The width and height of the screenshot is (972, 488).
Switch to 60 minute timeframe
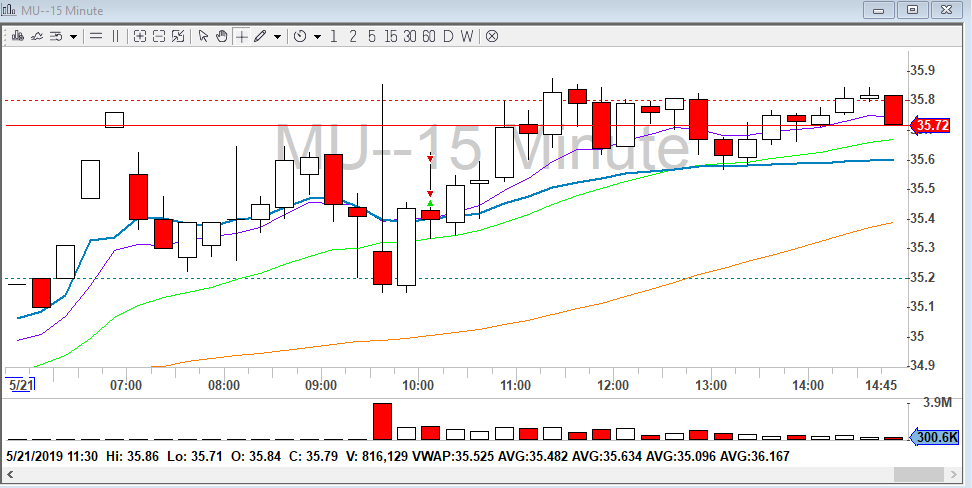tap(429, 37)
